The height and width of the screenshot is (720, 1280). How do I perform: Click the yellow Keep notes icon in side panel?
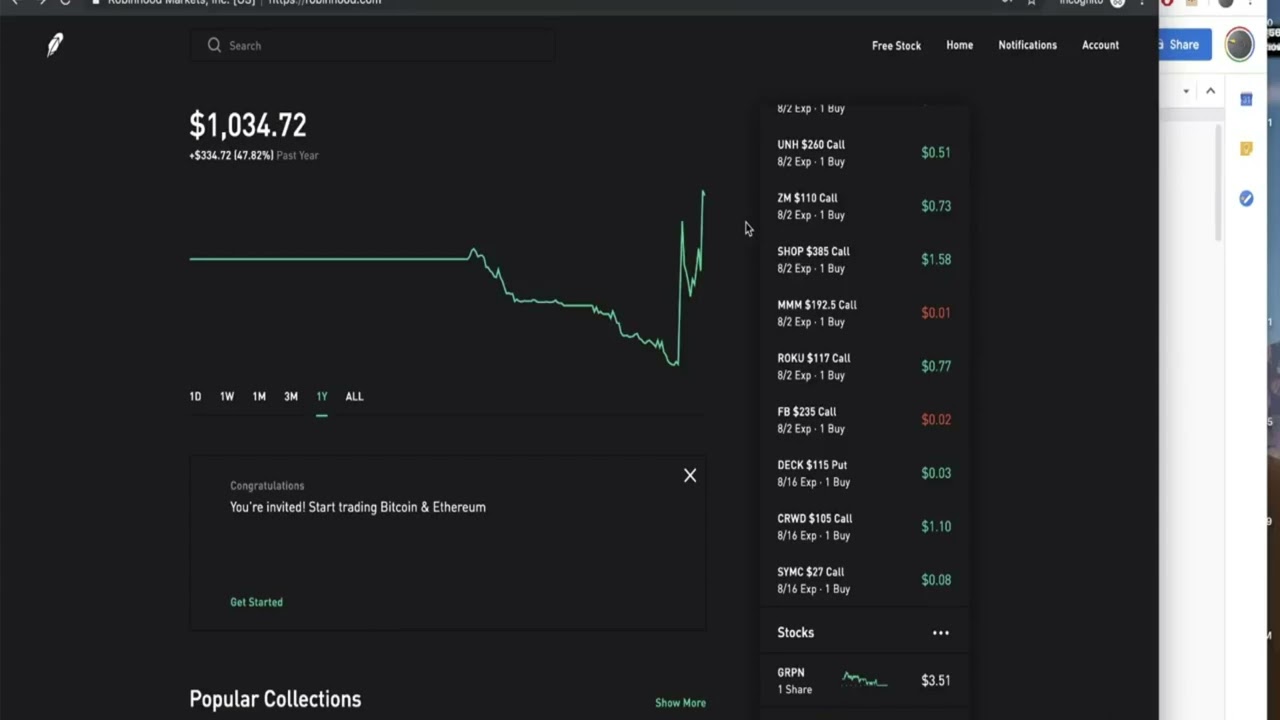click(1246, 149)
